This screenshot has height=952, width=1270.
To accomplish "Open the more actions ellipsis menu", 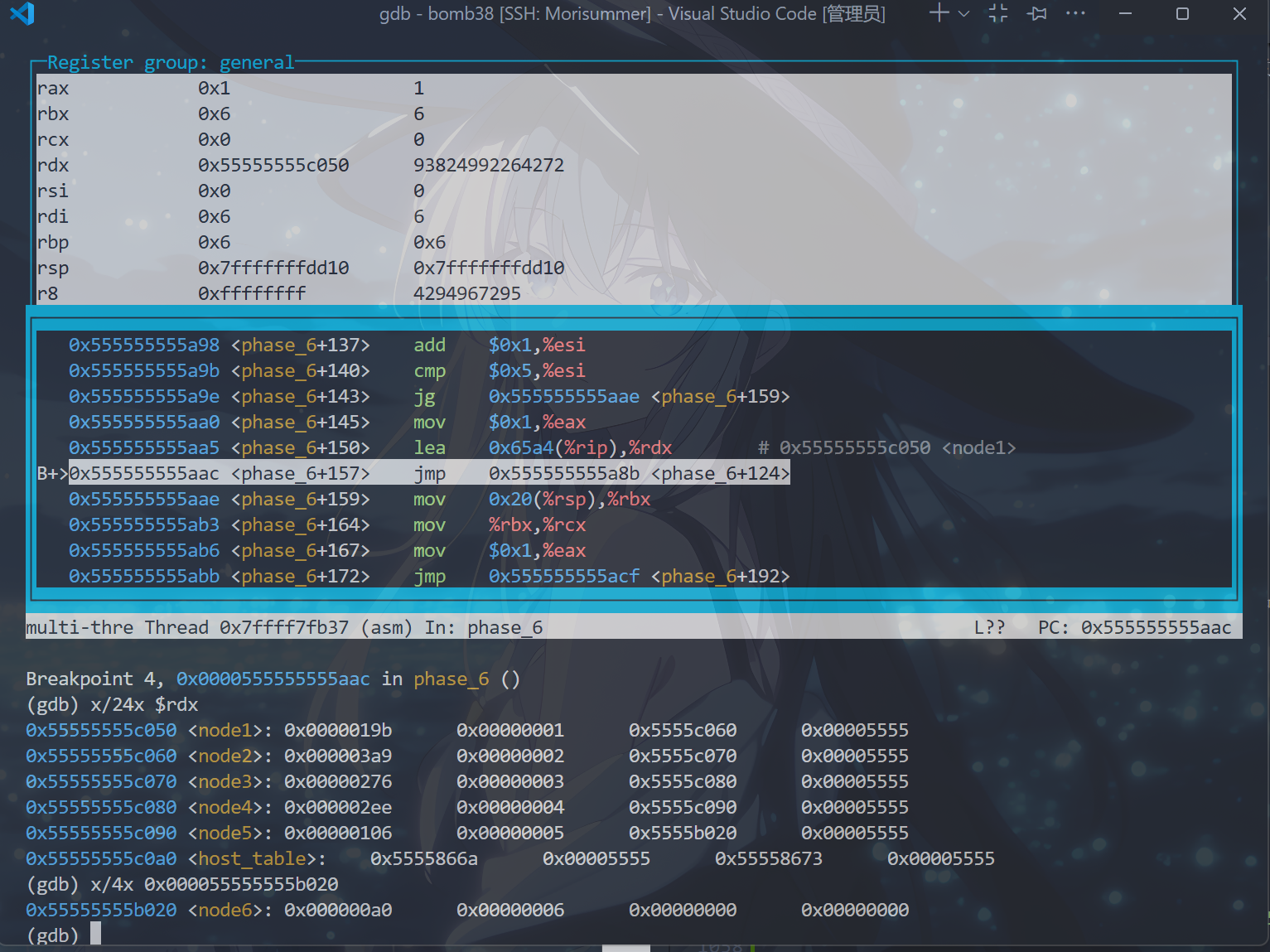I will 1075,13.
